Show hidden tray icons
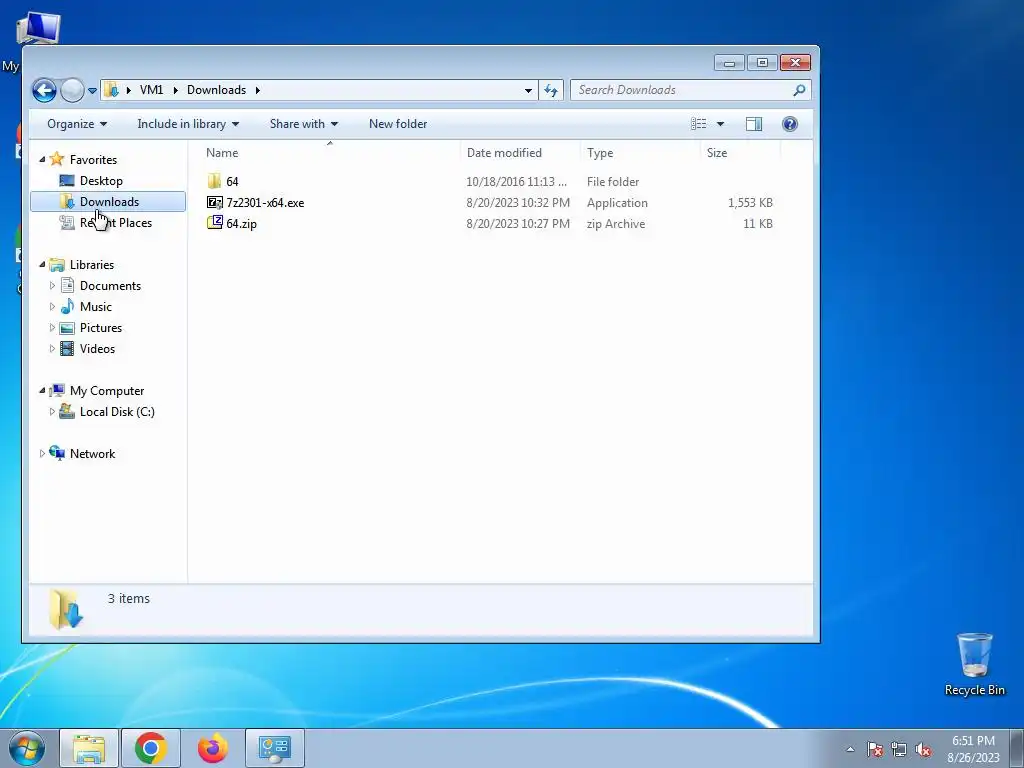 pos(850,749)
